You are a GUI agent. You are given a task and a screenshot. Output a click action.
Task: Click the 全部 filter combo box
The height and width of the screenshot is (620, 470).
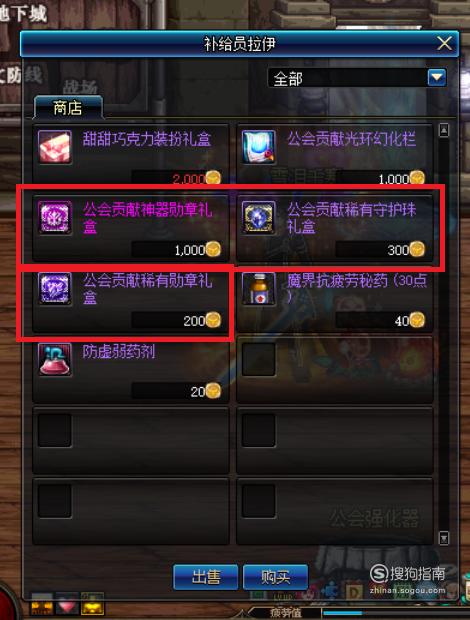coord(357,78)
